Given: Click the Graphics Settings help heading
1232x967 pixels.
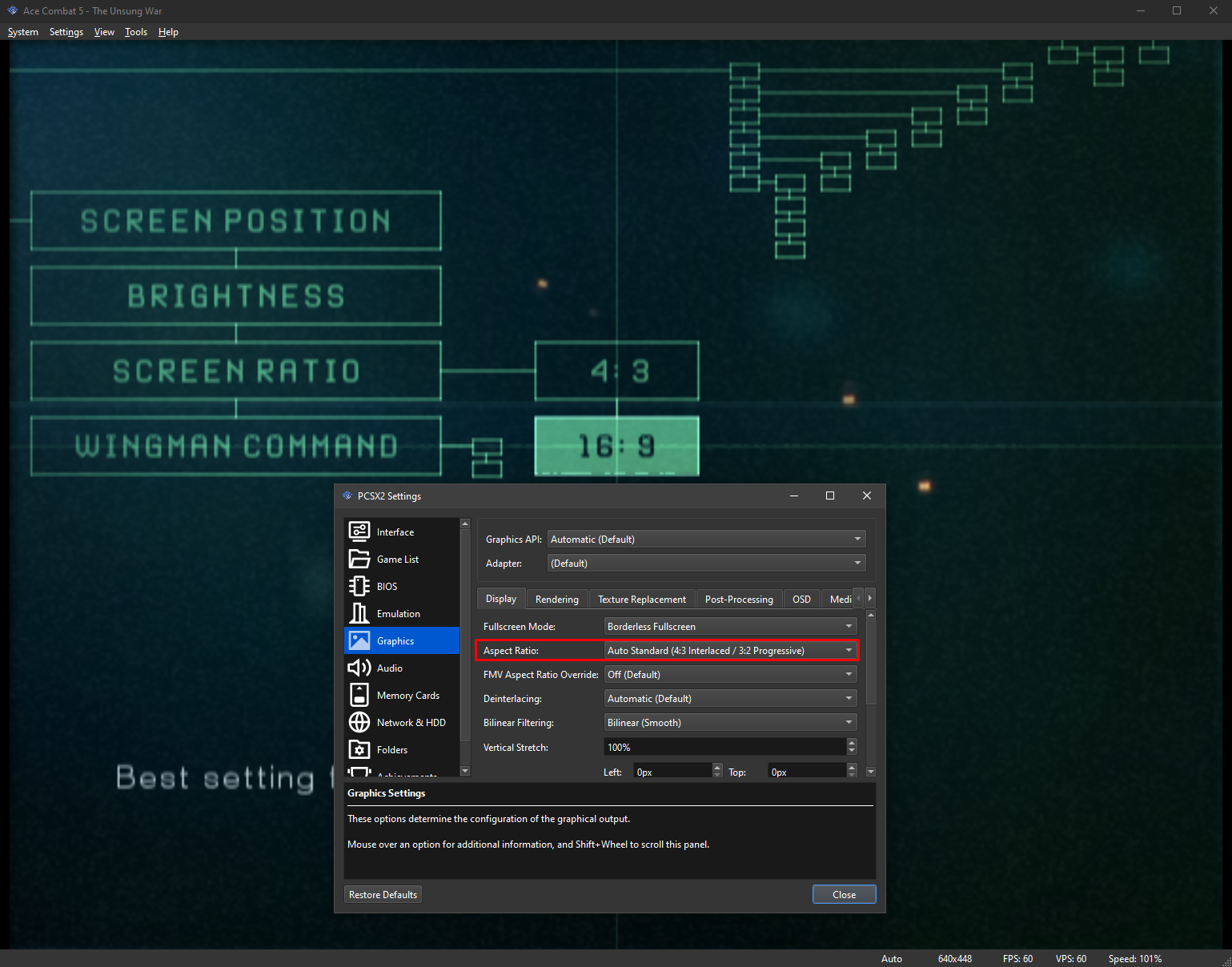Looking at the screenshot, I should [x=387, y=793].
